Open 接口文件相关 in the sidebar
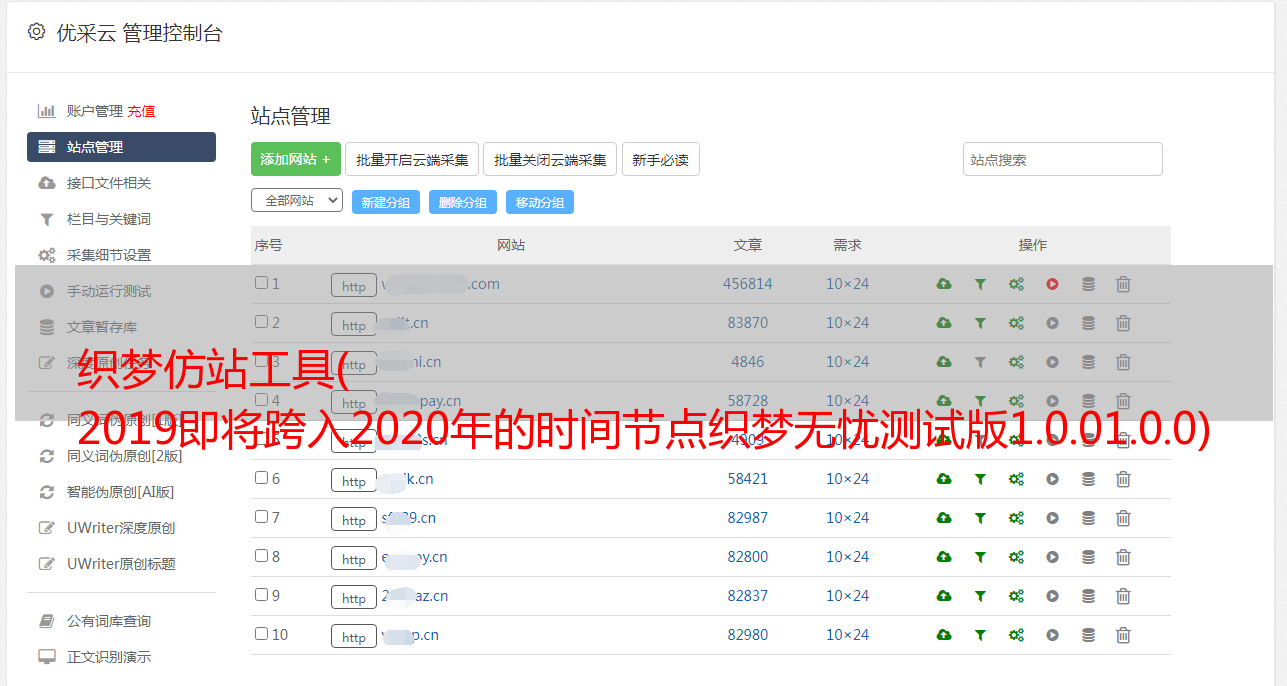The height and width of the screenshot is (686, 1287). click(x=109, y=183)
